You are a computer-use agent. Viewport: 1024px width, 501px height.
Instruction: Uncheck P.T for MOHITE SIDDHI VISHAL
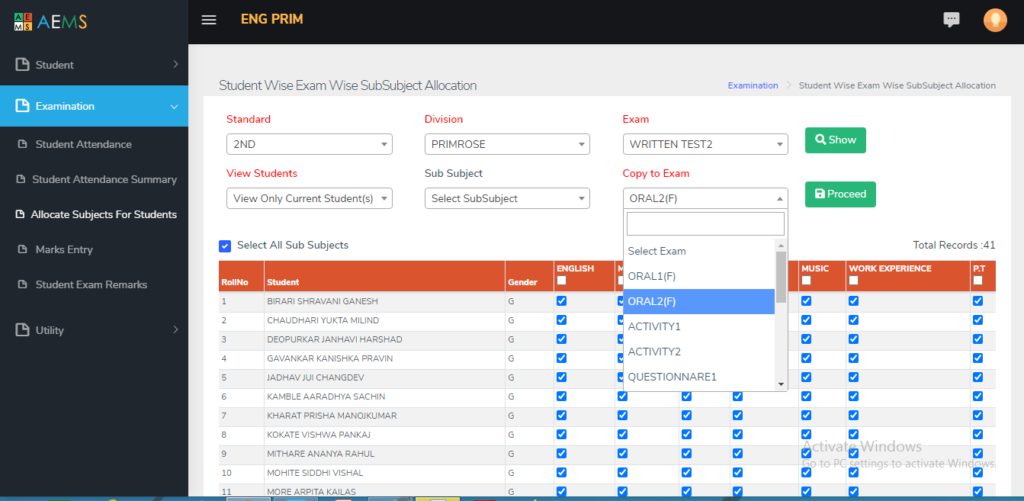[978, 472]
